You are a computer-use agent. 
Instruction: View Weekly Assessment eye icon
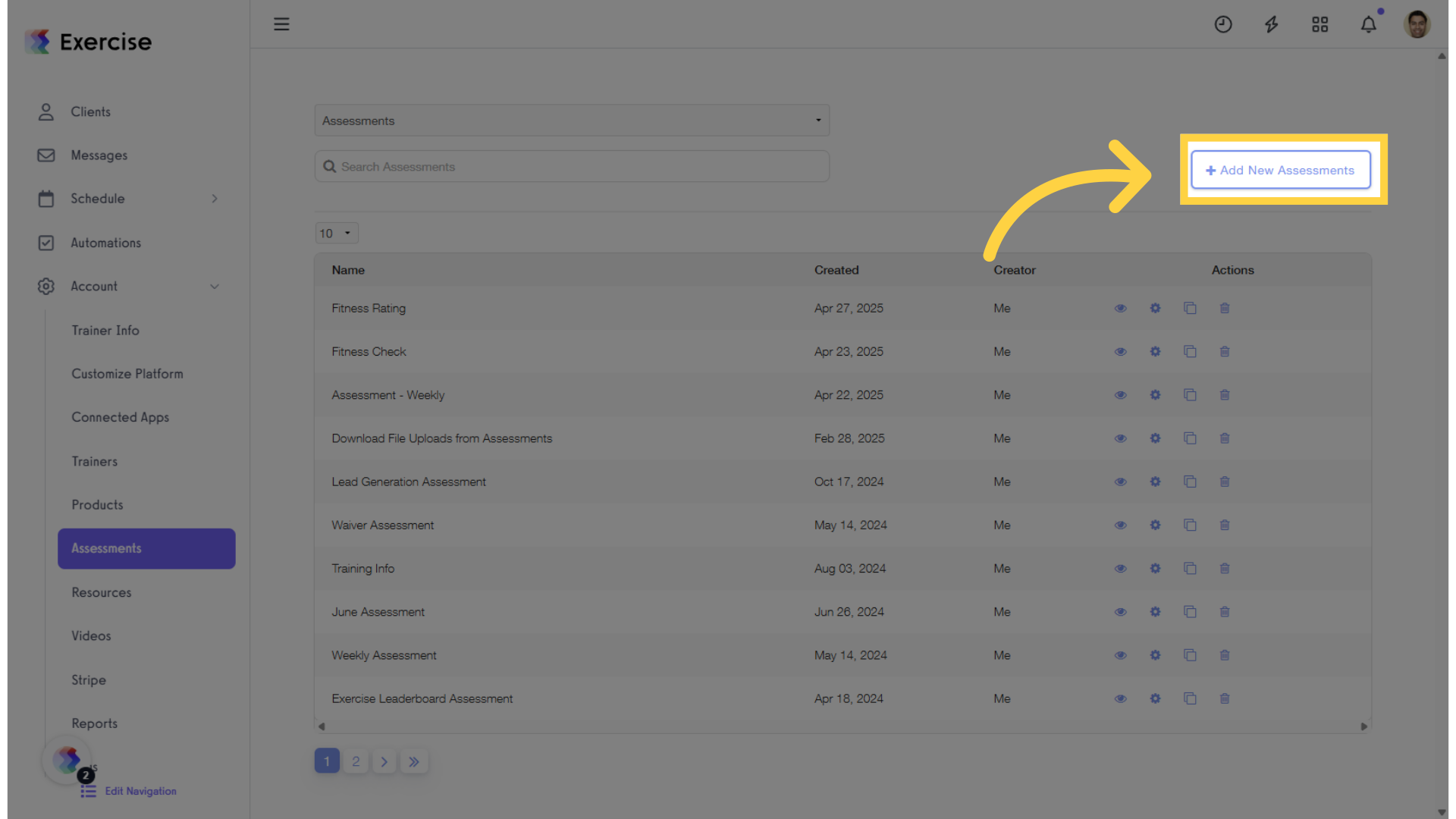[1120, 654]
